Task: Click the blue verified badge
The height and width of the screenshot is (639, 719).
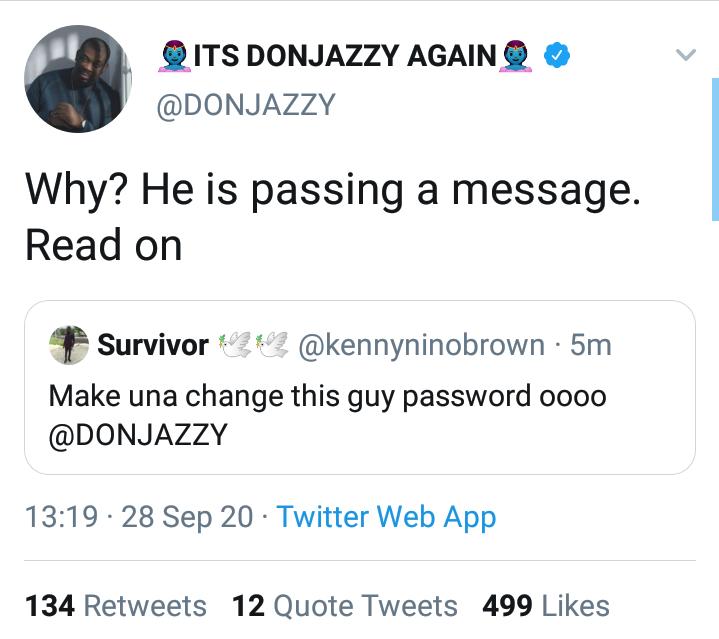Action: point(556,57)
